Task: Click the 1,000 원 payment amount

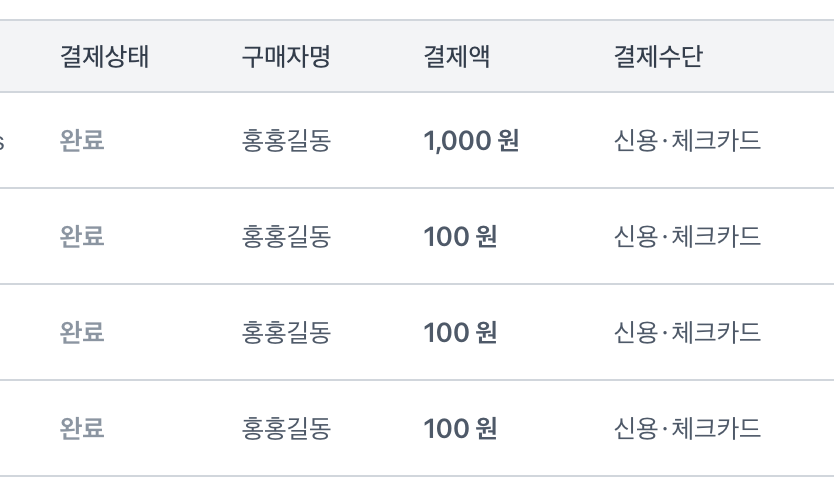Action: (x=471, y=141)
